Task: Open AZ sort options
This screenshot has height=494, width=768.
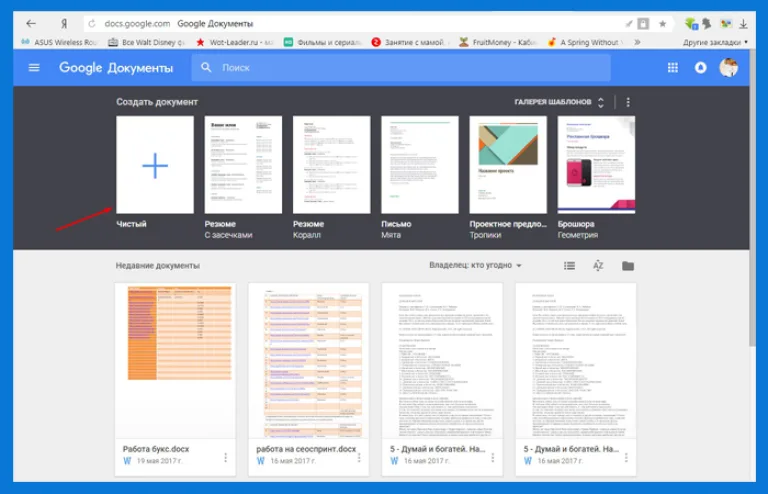Action: [598, 265]
